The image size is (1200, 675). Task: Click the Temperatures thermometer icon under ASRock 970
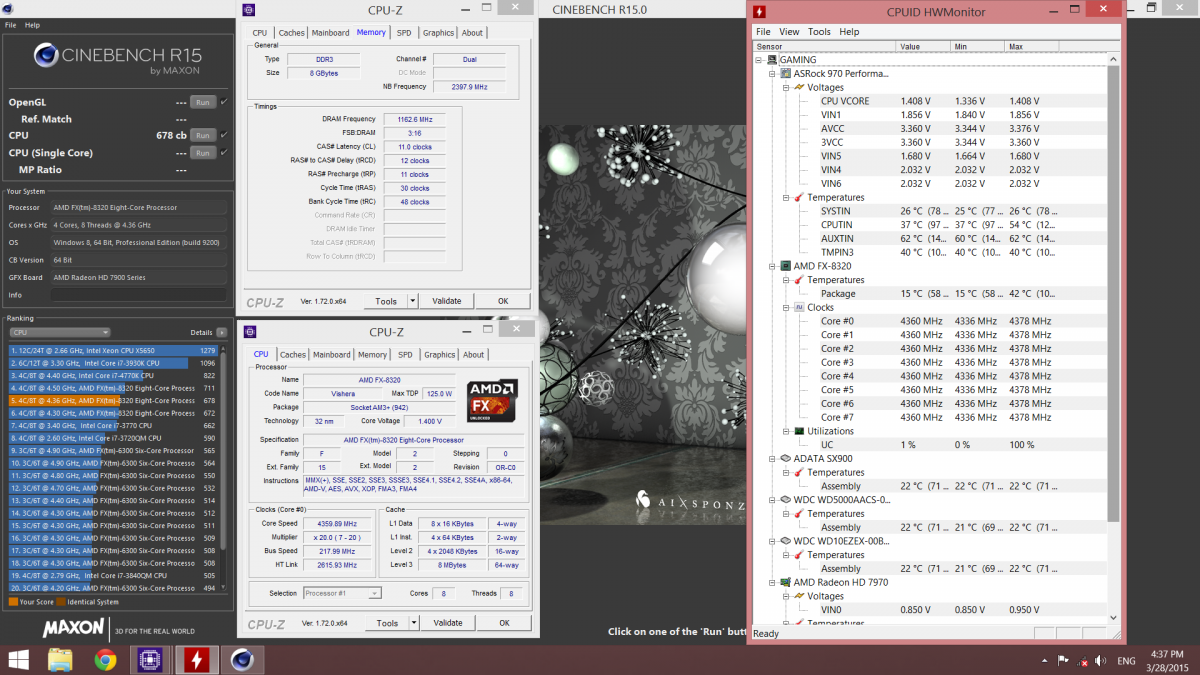799,197
